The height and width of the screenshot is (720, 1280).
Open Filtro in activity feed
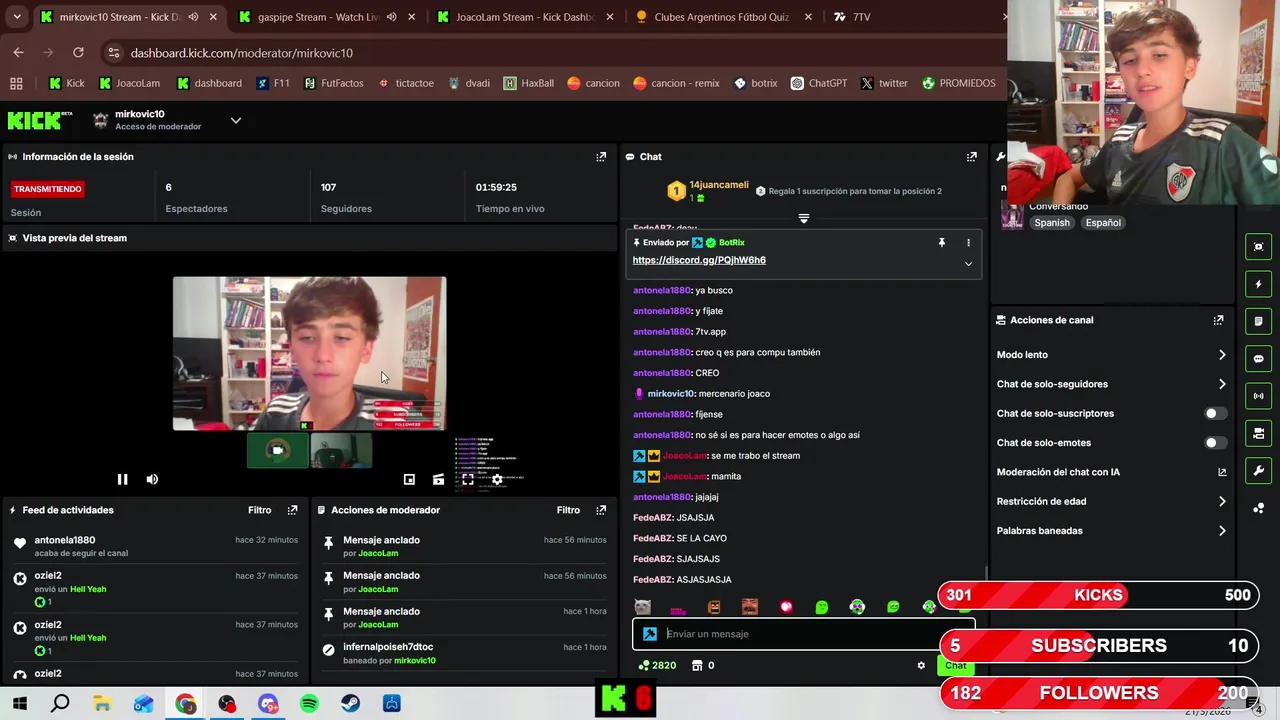(259, 510)
